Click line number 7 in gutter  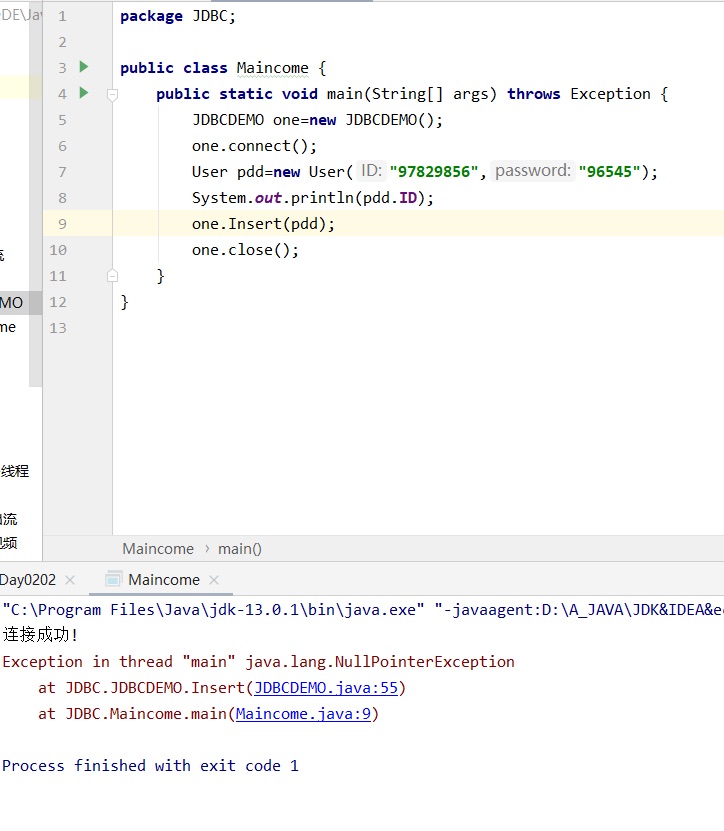(x=63, y=172)
